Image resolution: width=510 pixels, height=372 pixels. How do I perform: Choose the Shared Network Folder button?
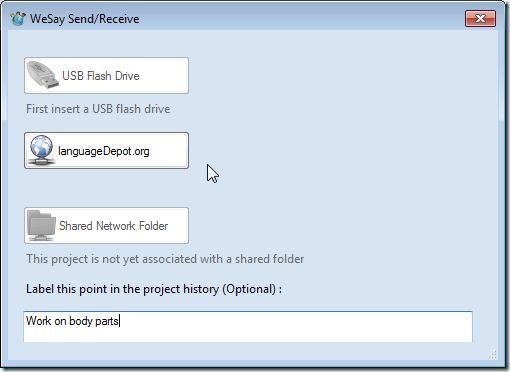[106, 225]
